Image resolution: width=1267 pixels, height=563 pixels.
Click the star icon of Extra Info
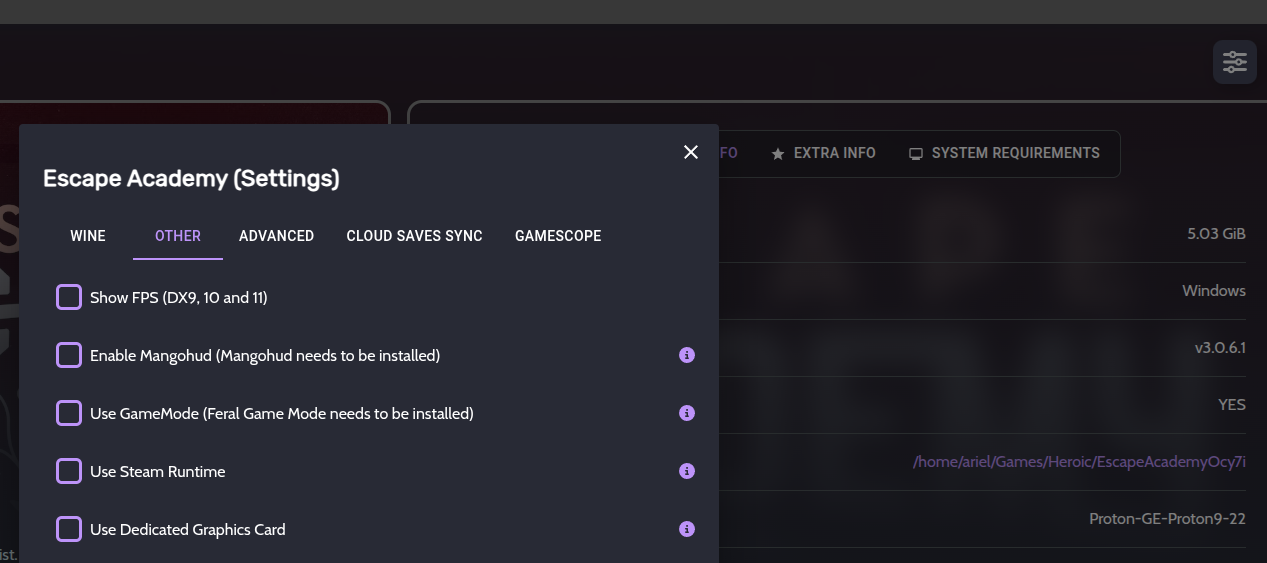click(x=778, y=154)
